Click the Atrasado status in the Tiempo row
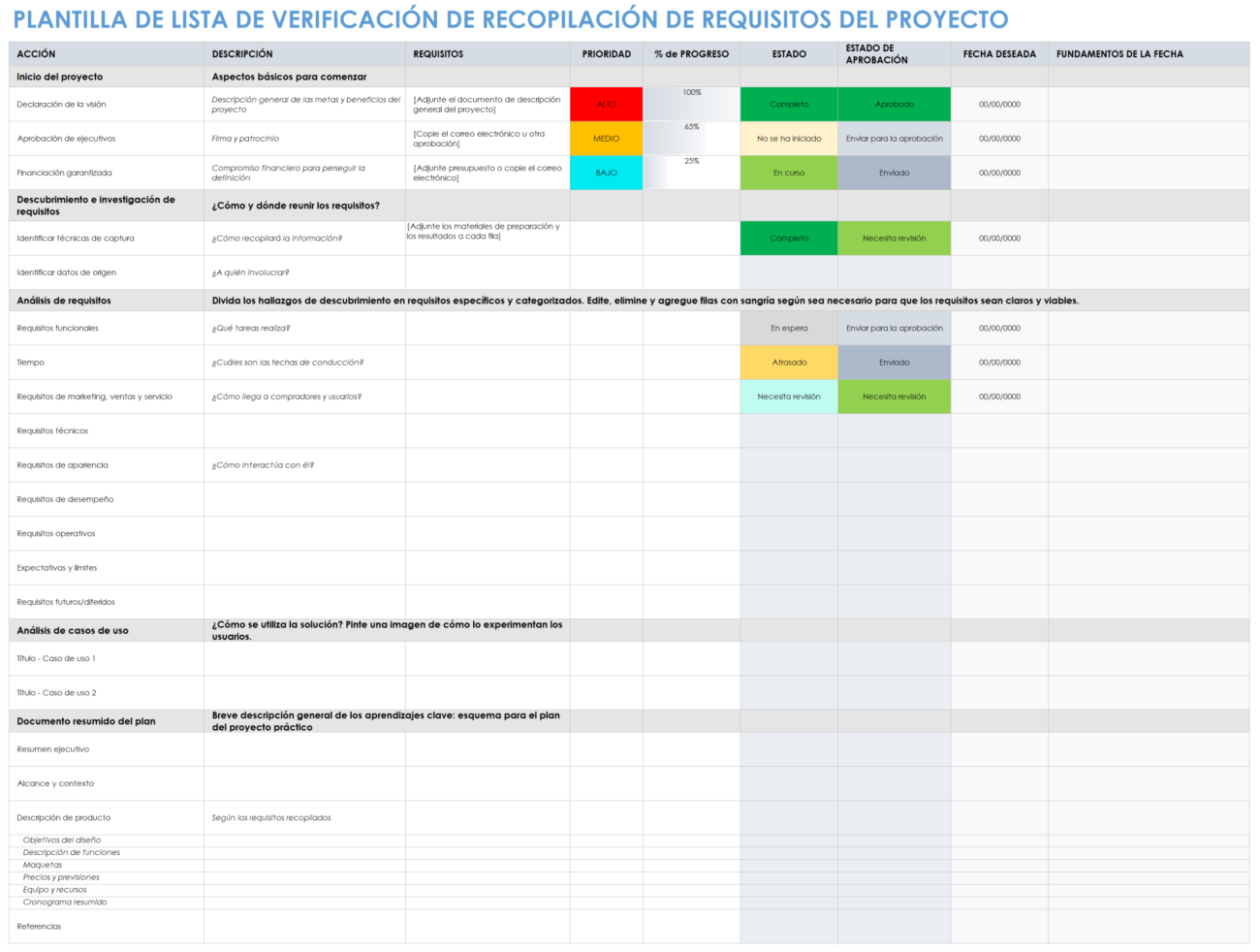 pos(788,362)
